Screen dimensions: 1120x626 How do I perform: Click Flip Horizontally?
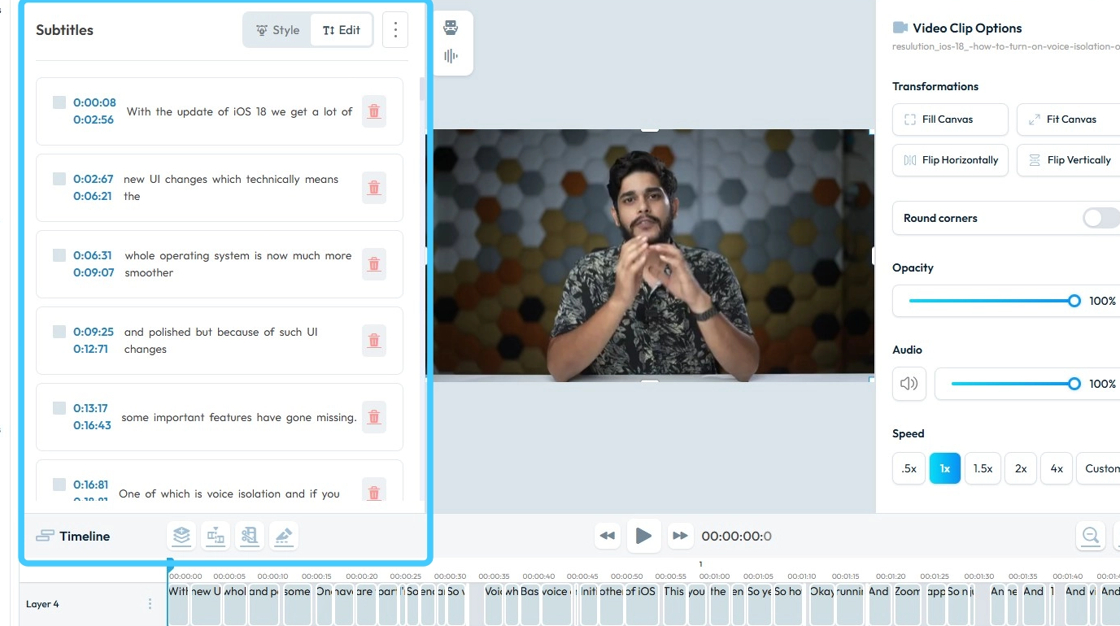(950, 160)
